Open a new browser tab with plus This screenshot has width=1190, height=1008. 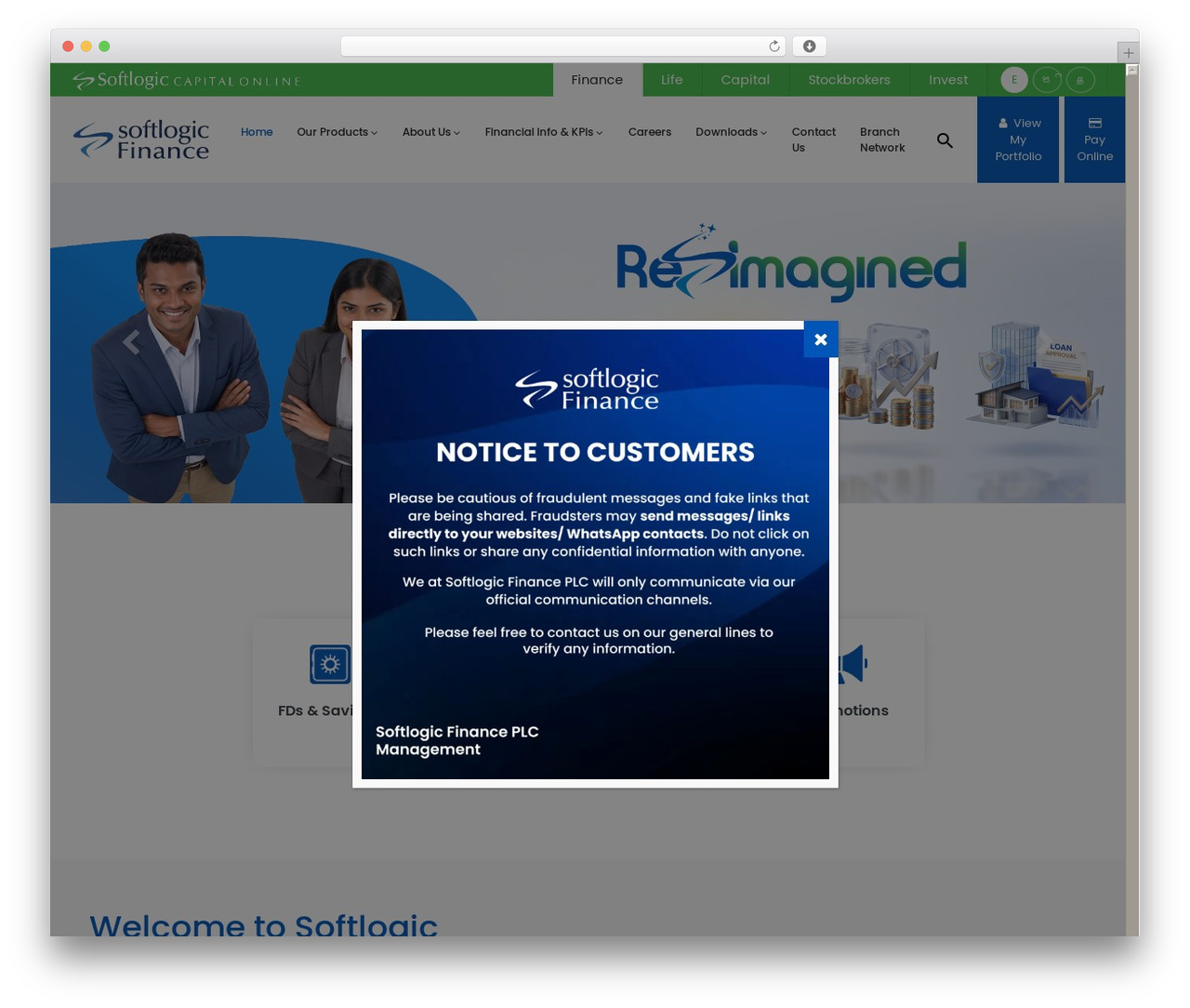tap(1129, 53)
